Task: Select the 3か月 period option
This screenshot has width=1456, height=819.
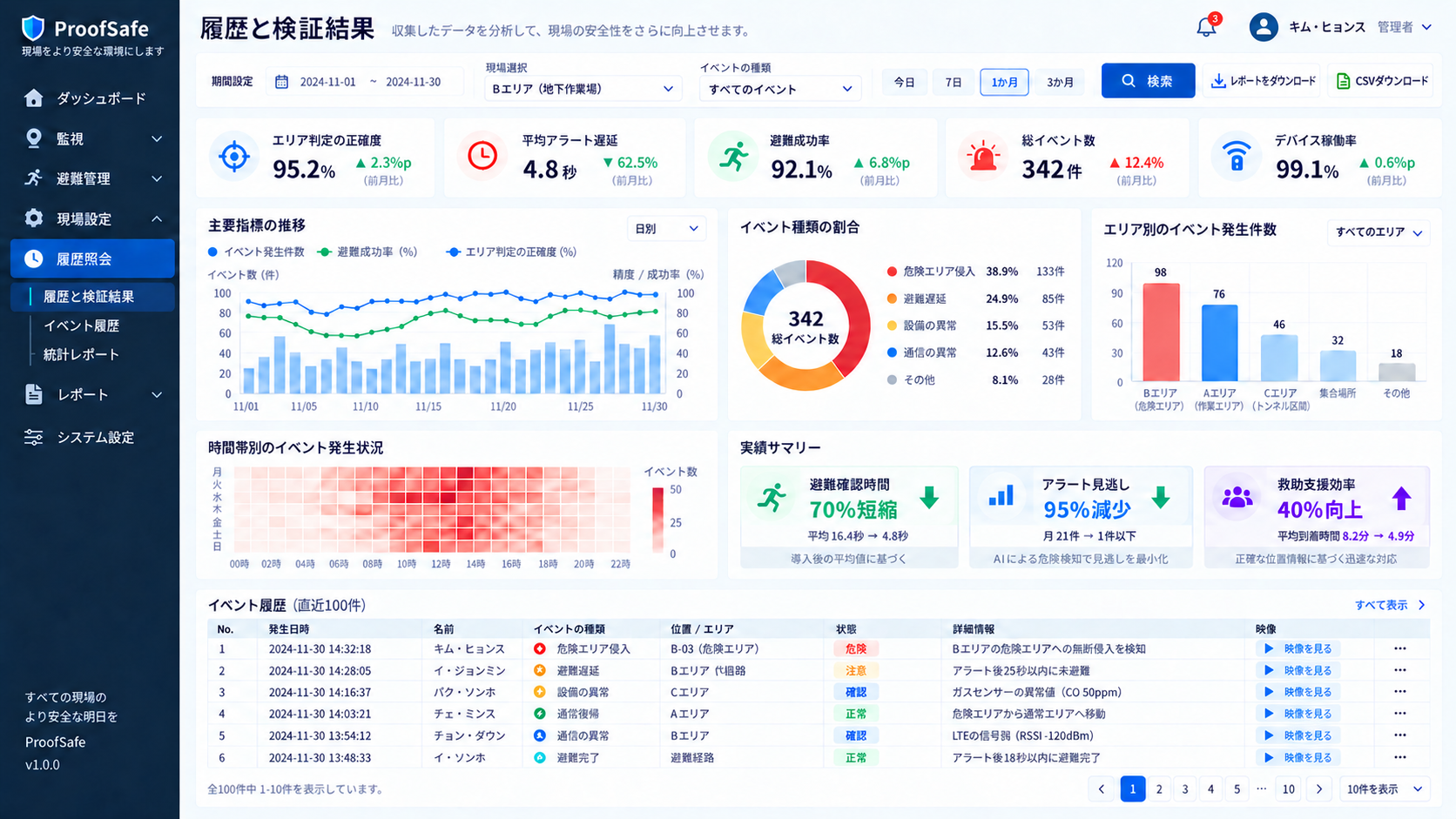Action: pyautogui.click(x=1060, y=82)
